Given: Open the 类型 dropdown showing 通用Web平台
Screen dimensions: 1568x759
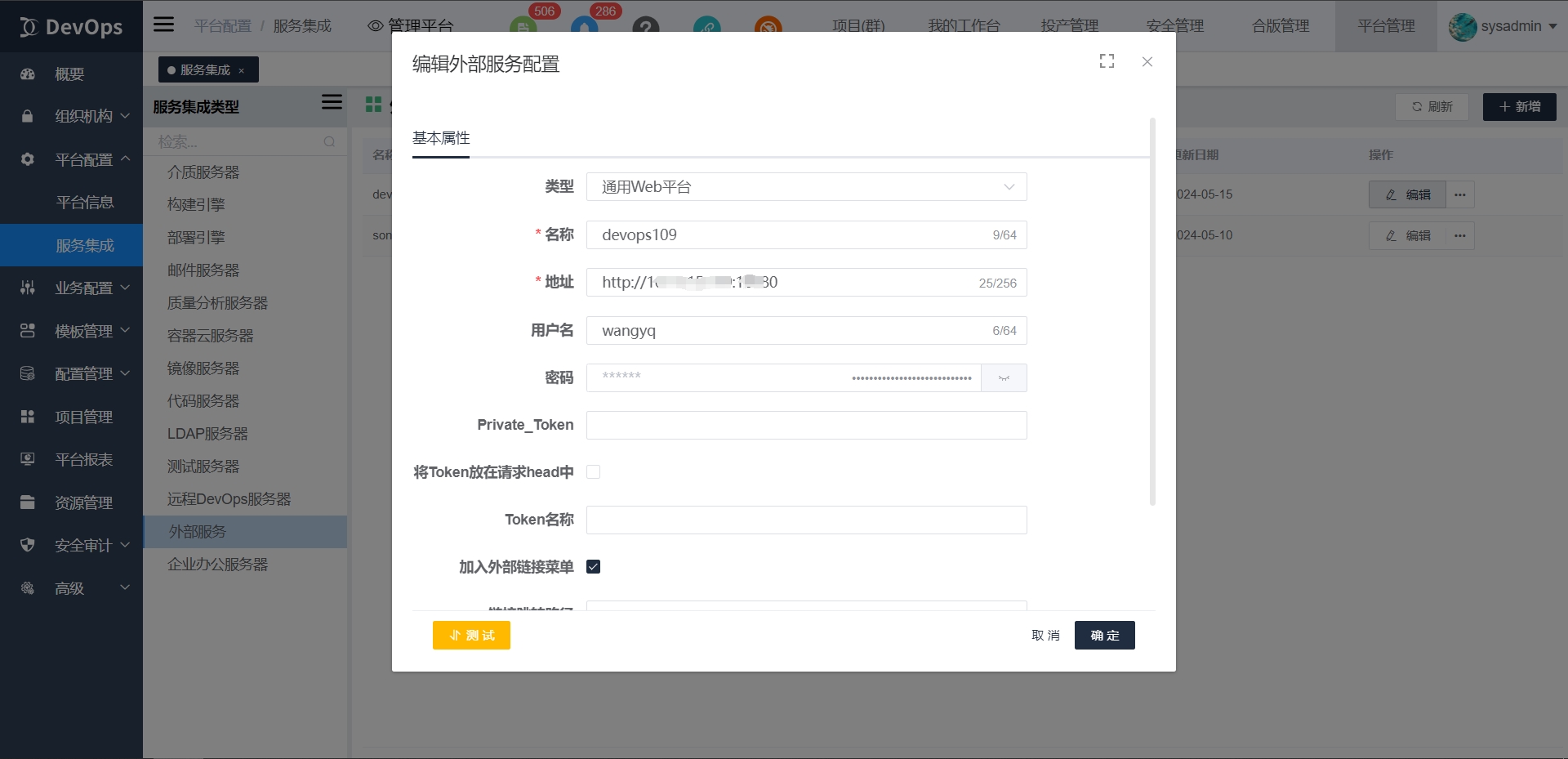Looking at the screenshot, I should pos(806,187).
